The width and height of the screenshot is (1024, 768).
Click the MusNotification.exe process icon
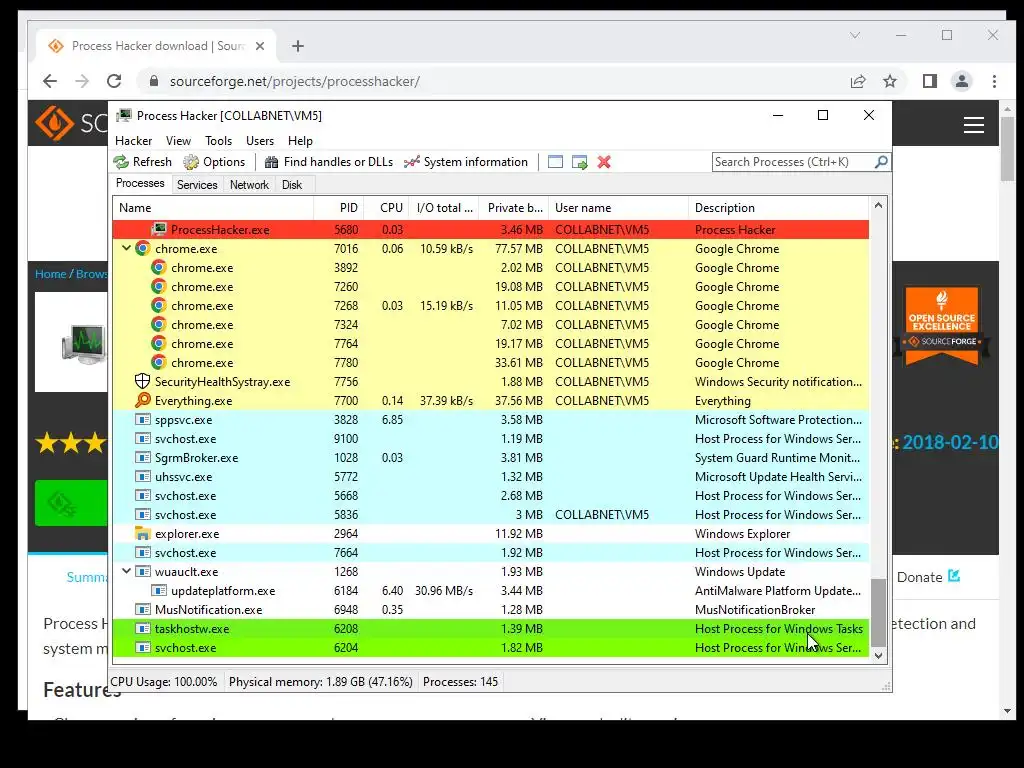(x=142, y=609)
